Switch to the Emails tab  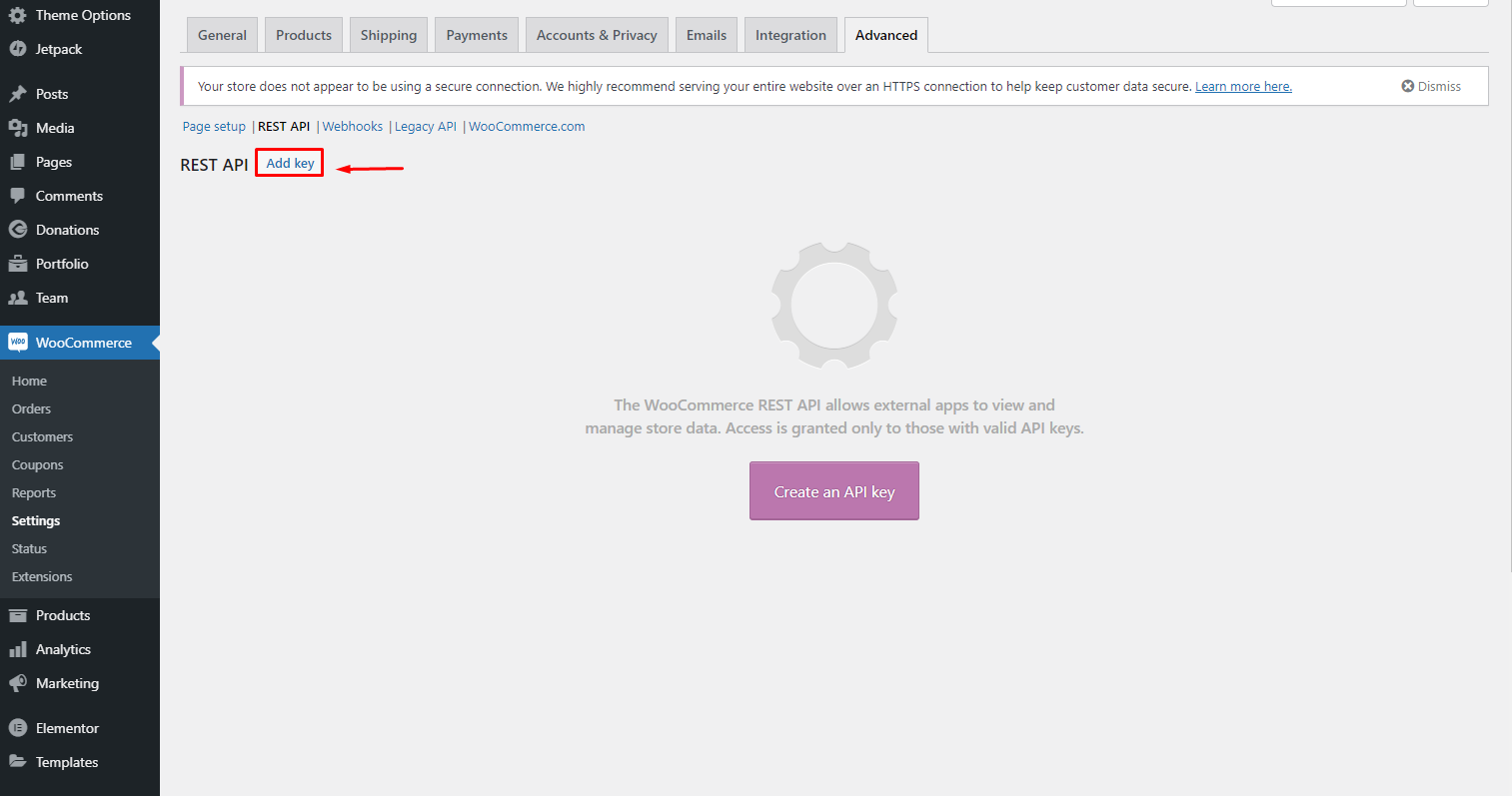707,35
